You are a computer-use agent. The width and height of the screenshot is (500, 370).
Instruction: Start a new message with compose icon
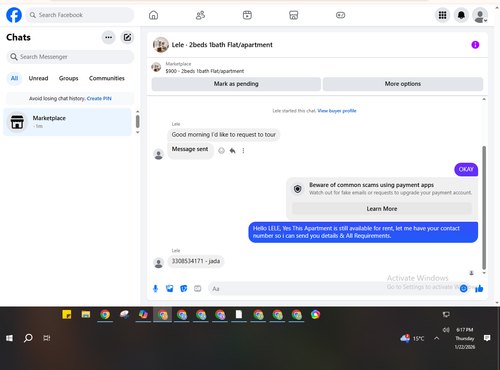pyautogui.click(x=127, y=37)
